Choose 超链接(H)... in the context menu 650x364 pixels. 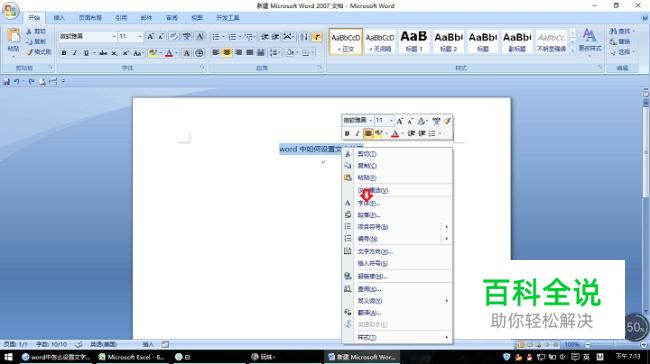tap(398, 276)
